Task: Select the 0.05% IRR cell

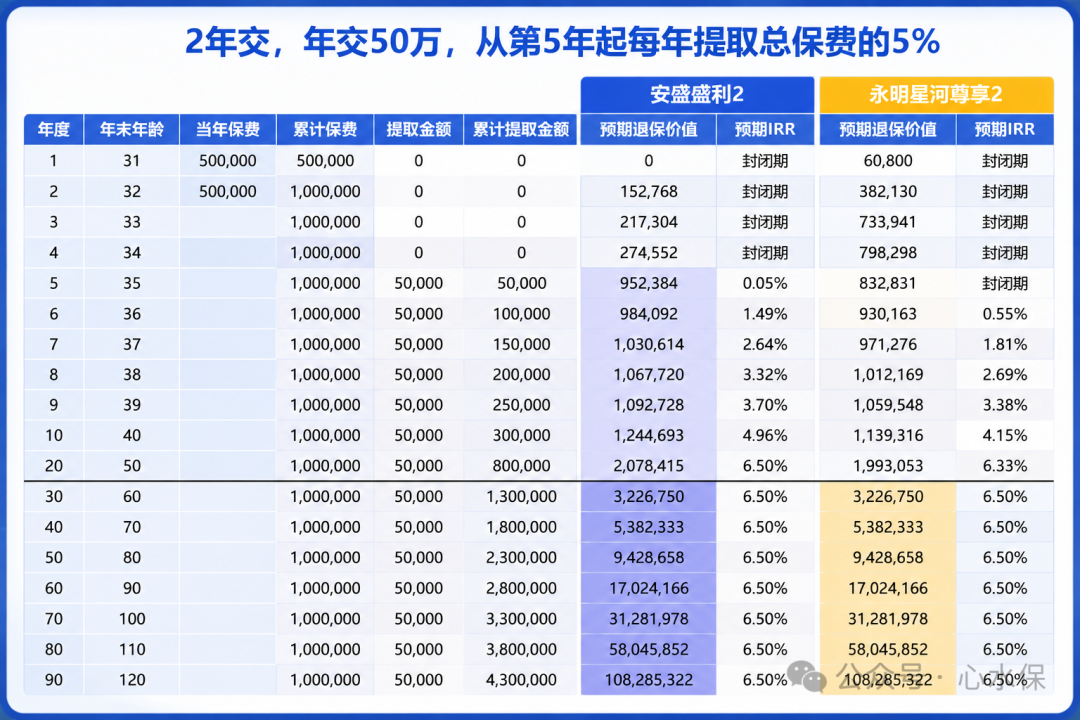Action: tap(765, 283)
